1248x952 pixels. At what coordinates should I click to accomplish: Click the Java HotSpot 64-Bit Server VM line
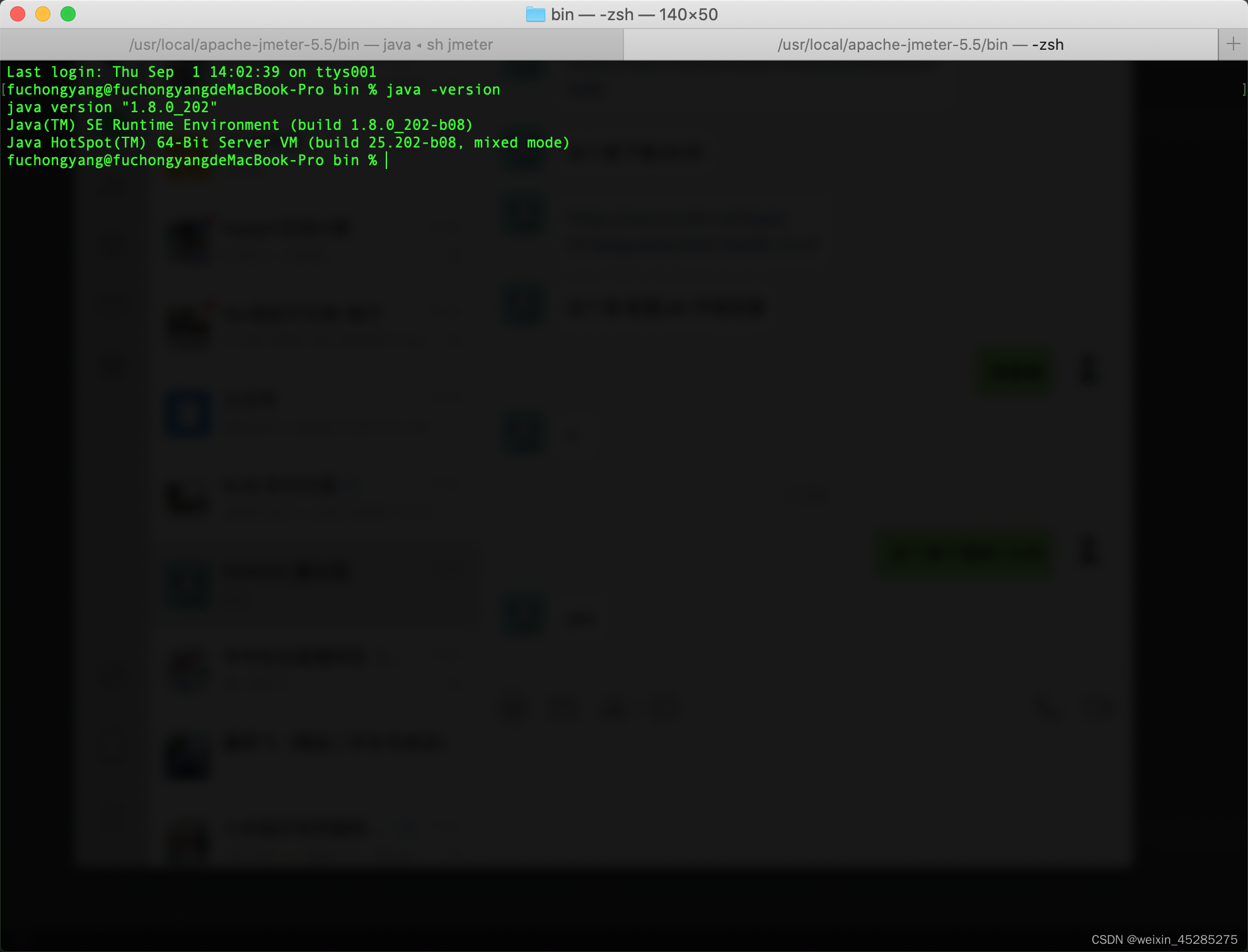(x=287, y=142)
